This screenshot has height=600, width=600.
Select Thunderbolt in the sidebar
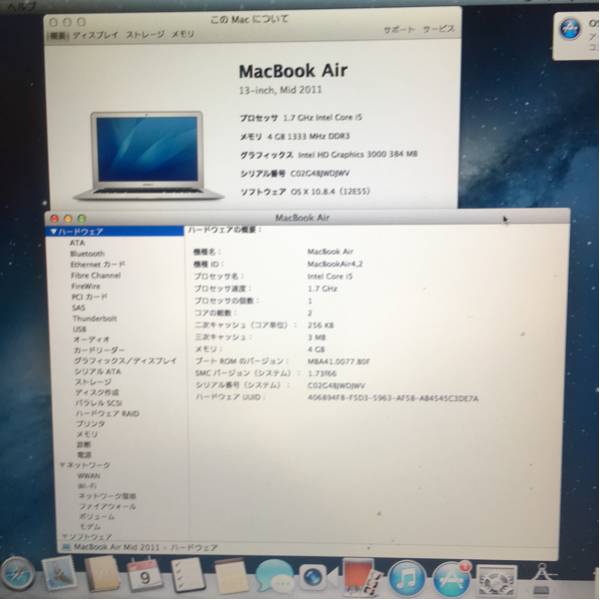point(95,318)
